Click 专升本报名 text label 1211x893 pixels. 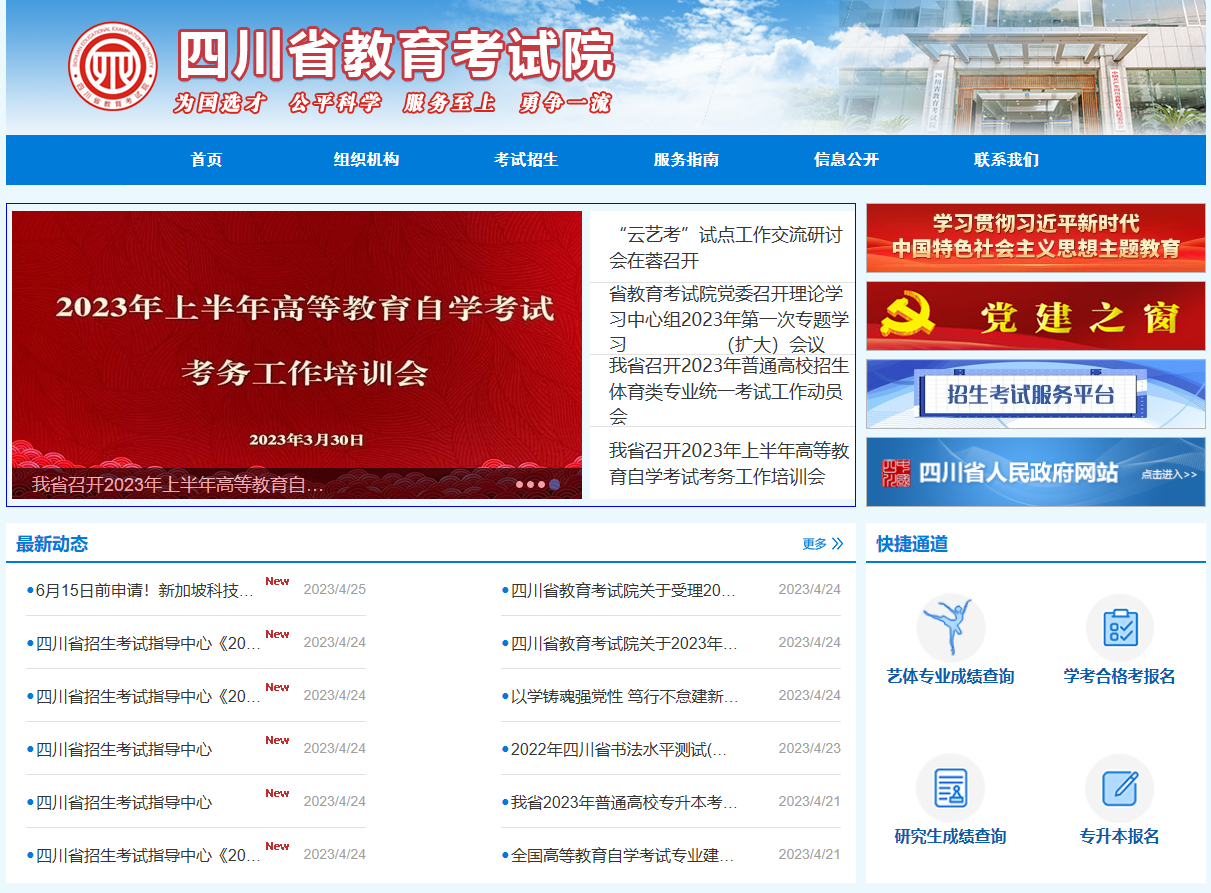point(1120,836)
